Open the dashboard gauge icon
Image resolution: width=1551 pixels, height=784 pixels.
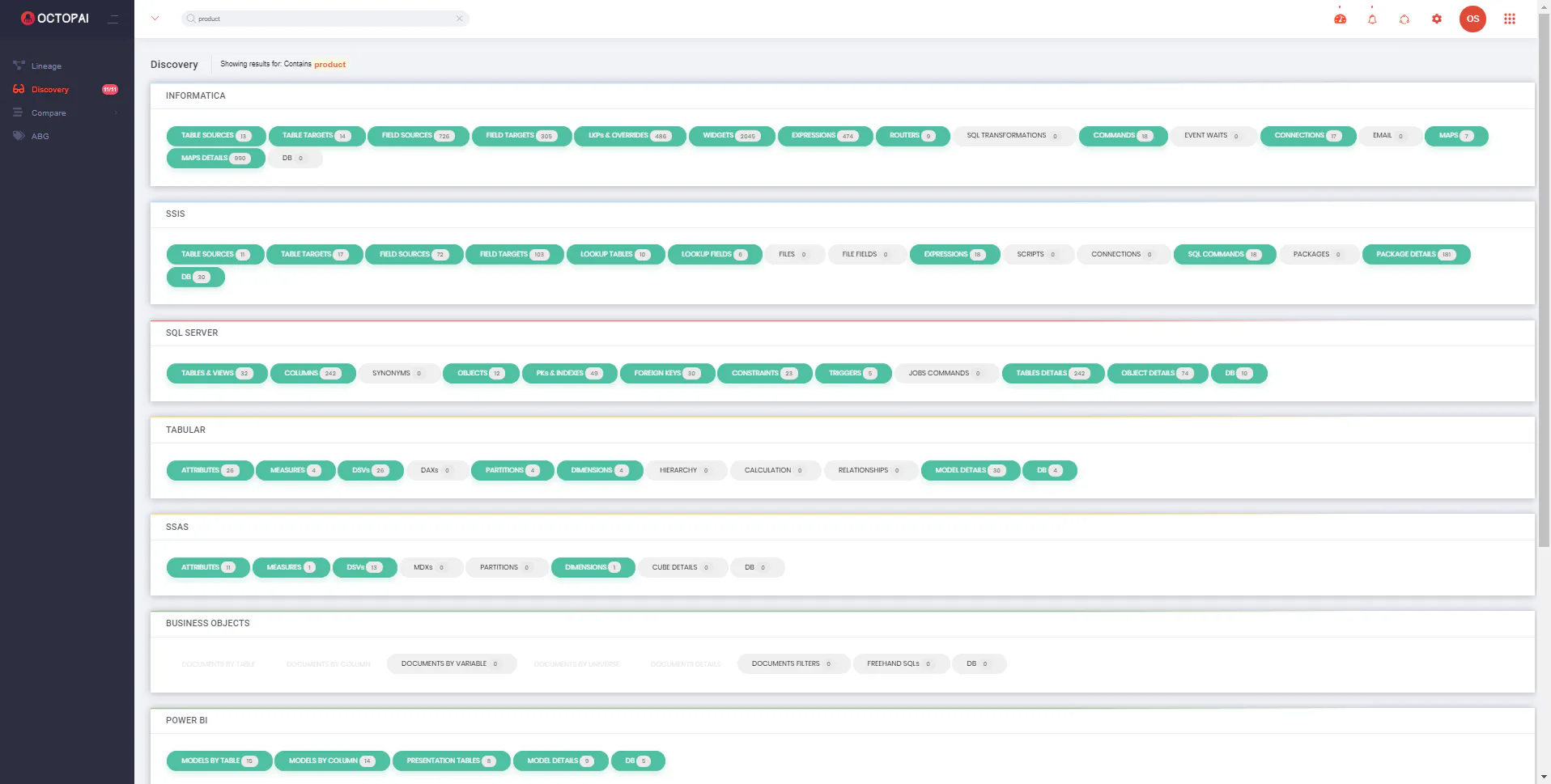pos(1341,19)
